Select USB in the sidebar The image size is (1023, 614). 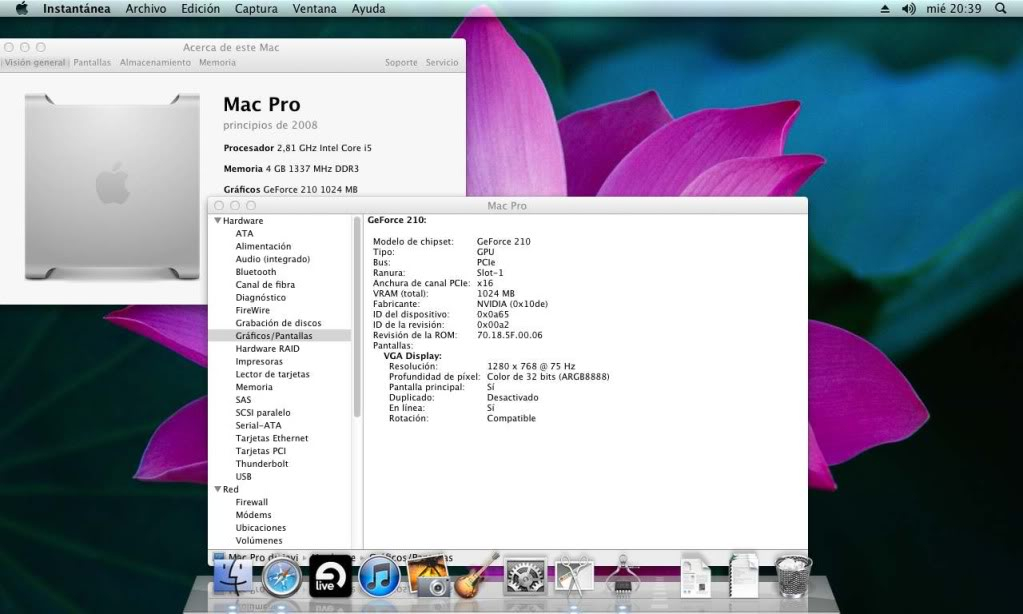(x=243, y=476)
